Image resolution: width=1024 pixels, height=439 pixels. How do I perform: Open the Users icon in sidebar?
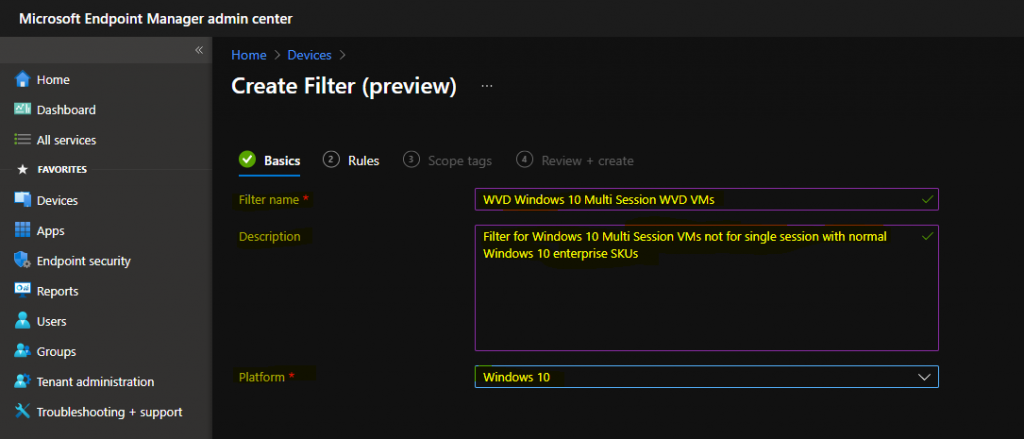pos(22,321)
